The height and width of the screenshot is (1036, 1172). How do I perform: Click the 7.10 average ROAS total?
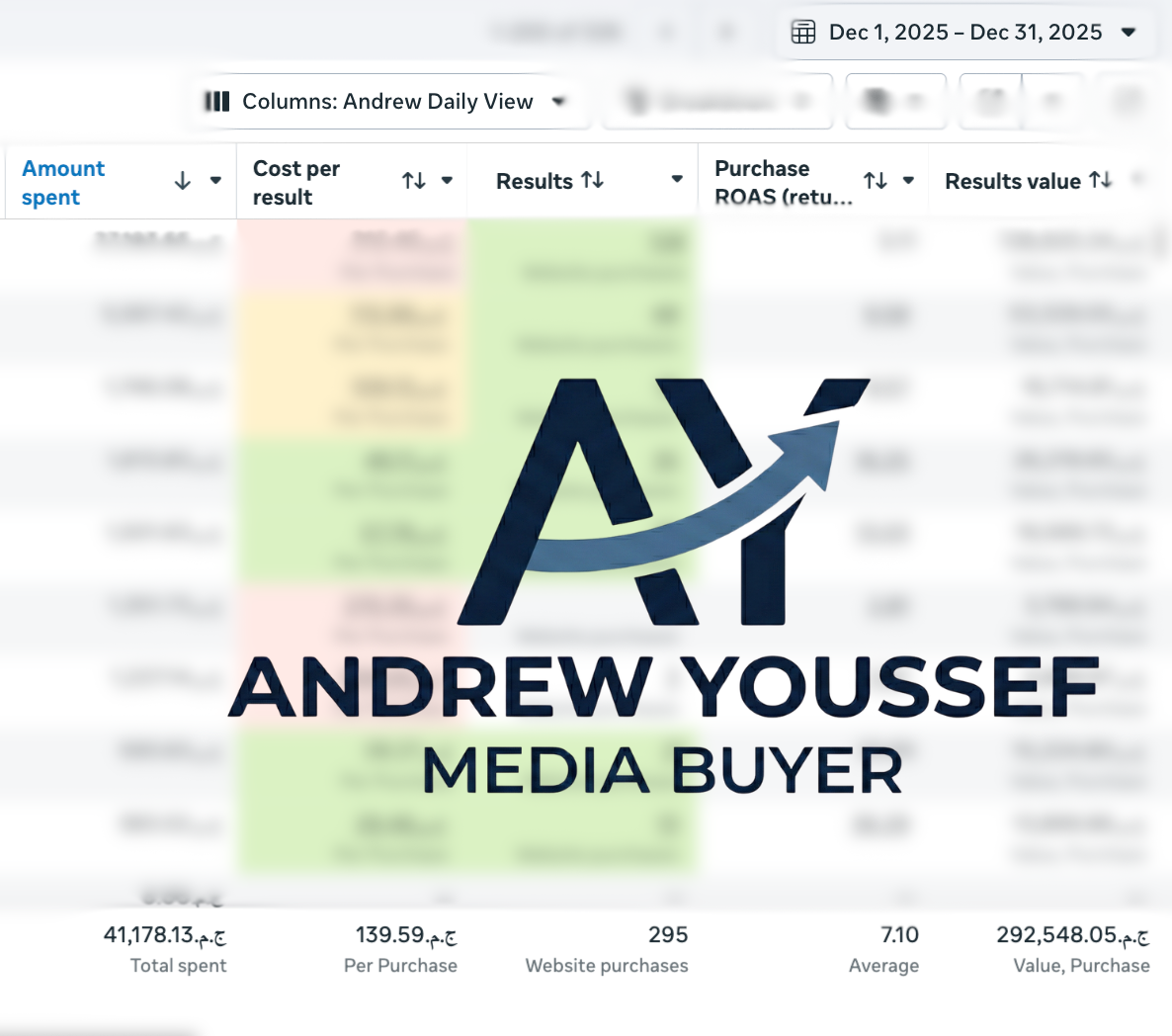coord(899,935)
